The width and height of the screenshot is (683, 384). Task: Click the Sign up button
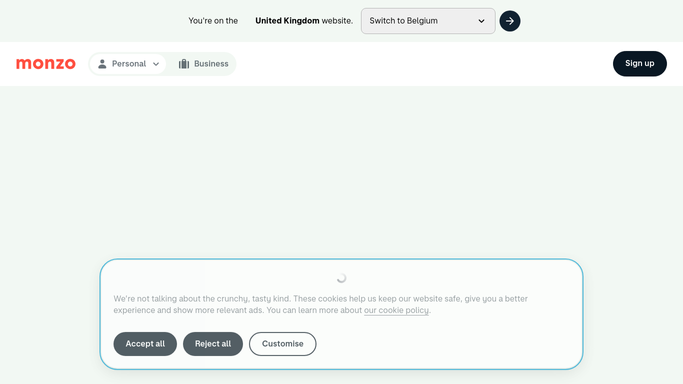point(639,64)
